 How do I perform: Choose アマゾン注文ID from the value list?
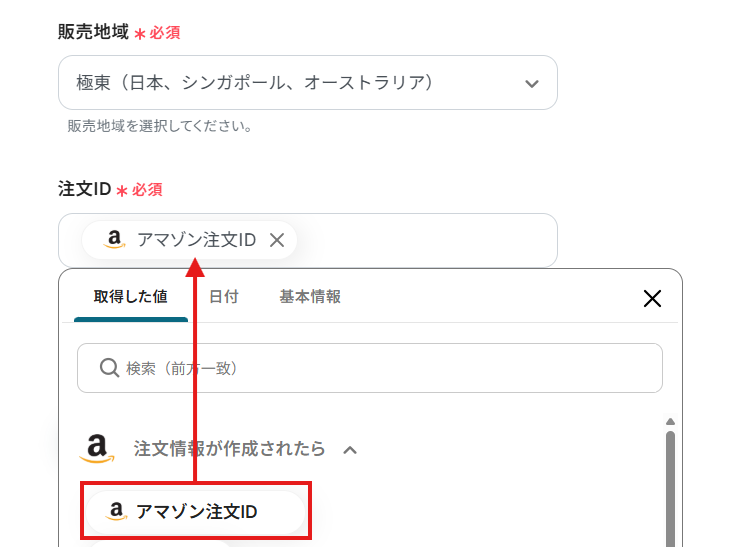coord(197,512)
